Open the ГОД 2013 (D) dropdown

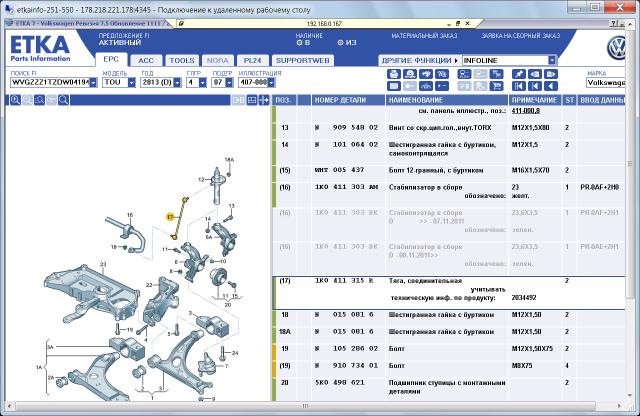click(177, 82)
